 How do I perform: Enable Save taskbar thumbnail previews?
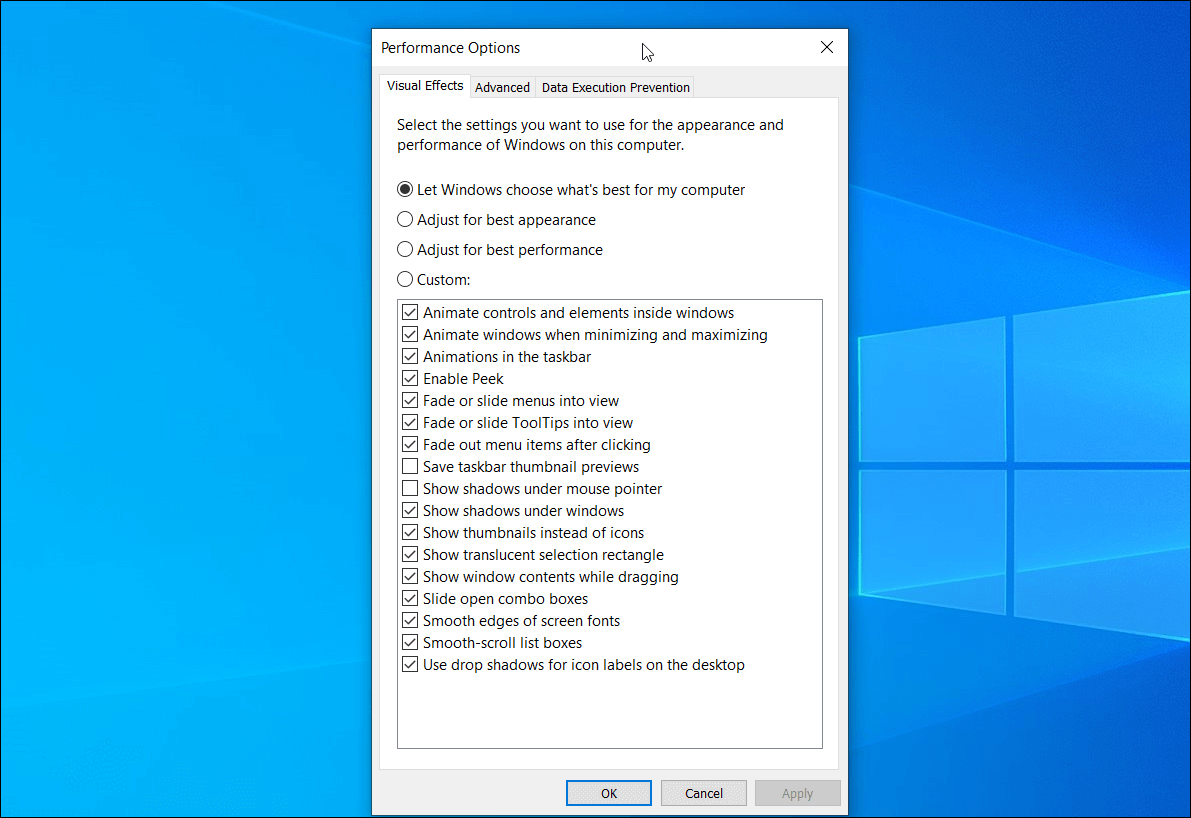click(x=410, y=466)
